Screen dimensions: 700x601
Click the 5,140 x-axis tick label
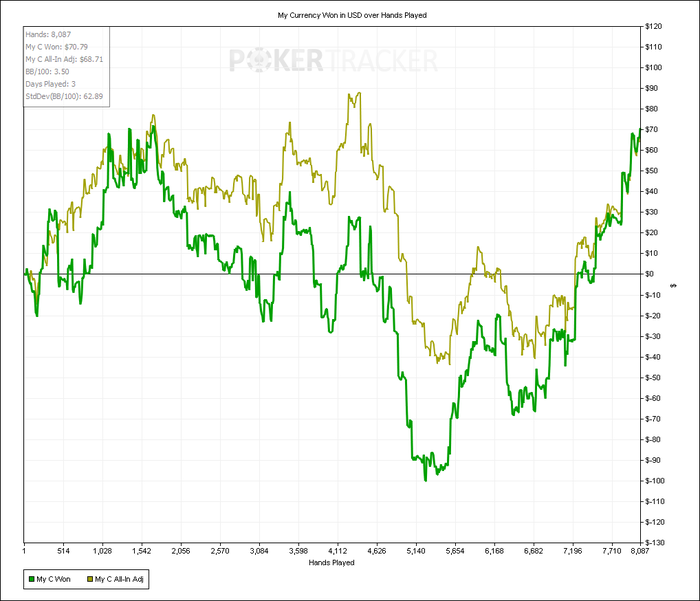click(416, 551)
